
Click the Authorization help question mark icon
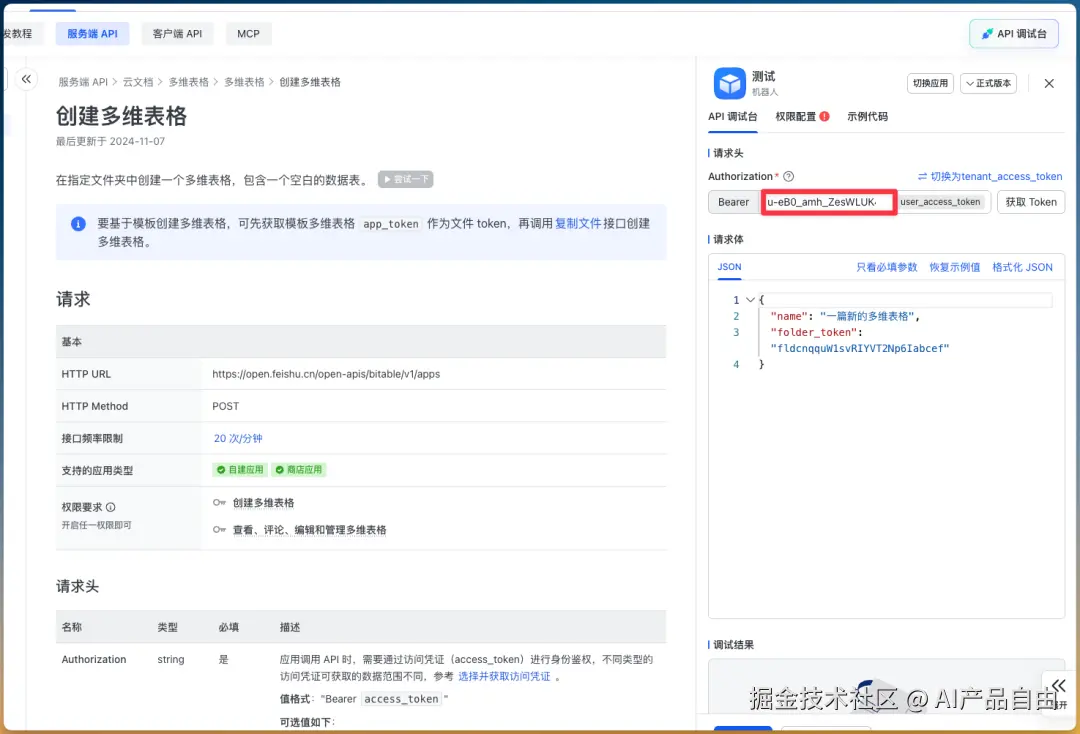point(789,176)
